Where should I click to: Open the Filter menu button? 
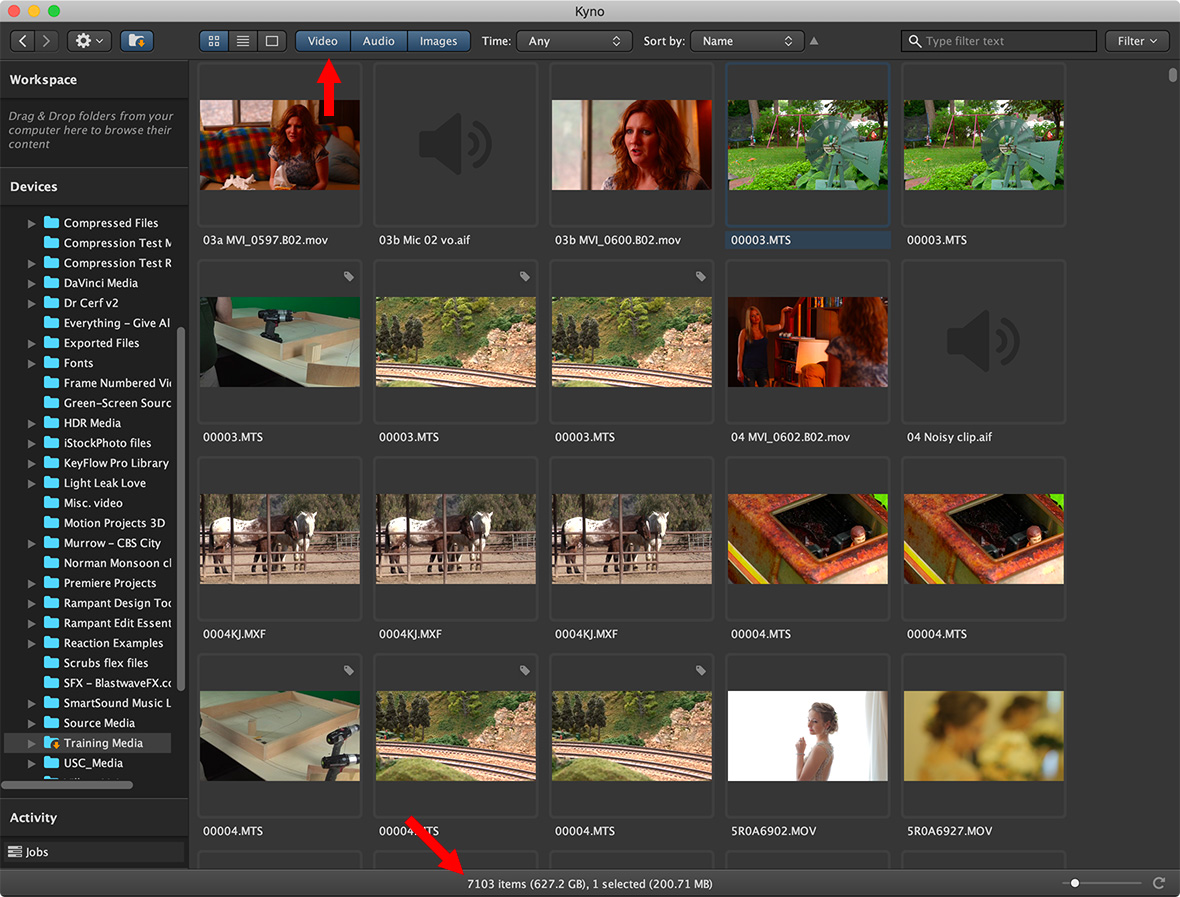click(1137, 41)
